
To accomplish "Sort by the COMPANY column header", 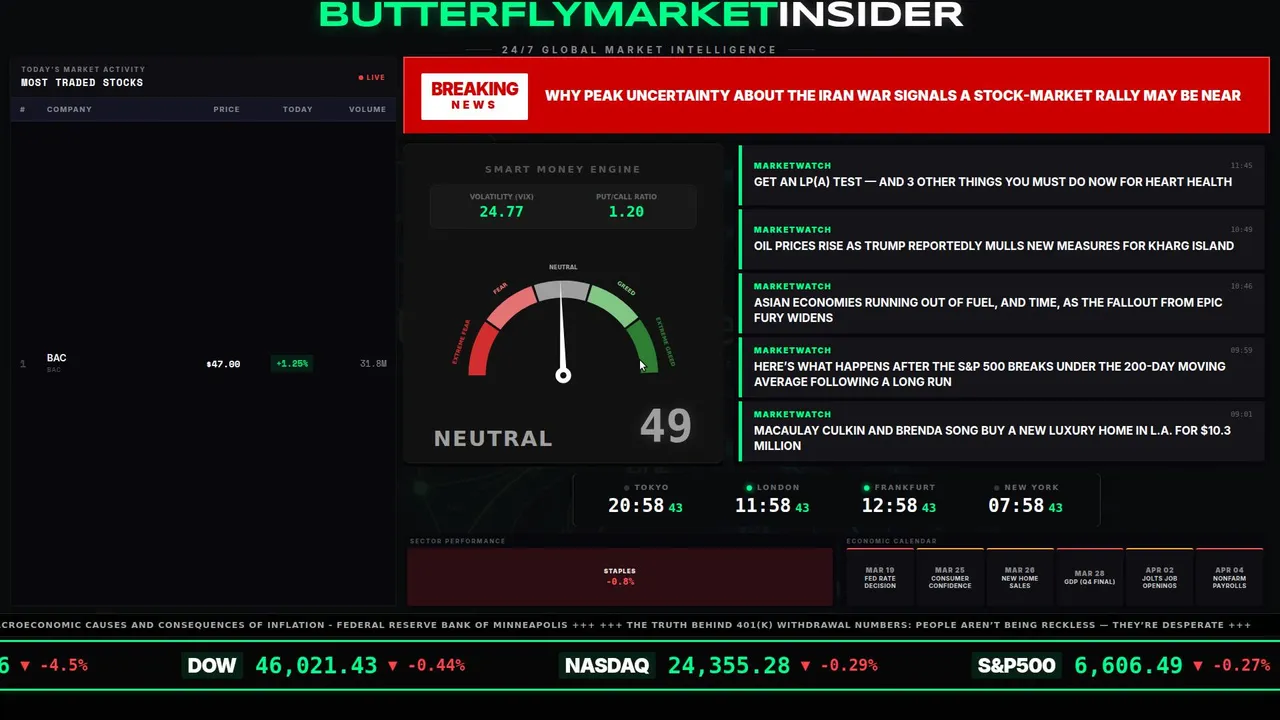I will point(69,109).
